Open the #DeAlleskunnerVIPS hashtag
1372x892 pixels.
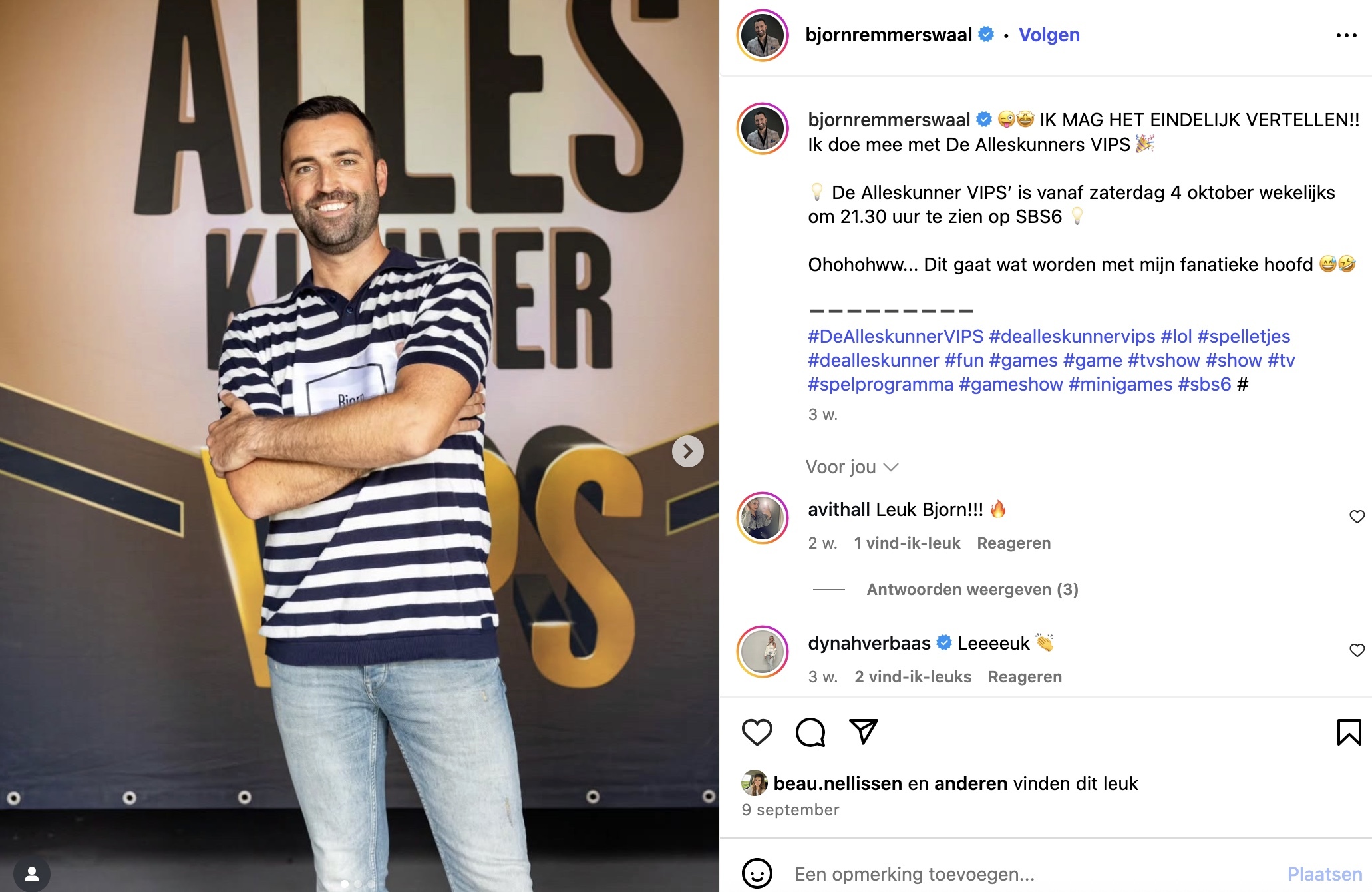coord(896,336)
